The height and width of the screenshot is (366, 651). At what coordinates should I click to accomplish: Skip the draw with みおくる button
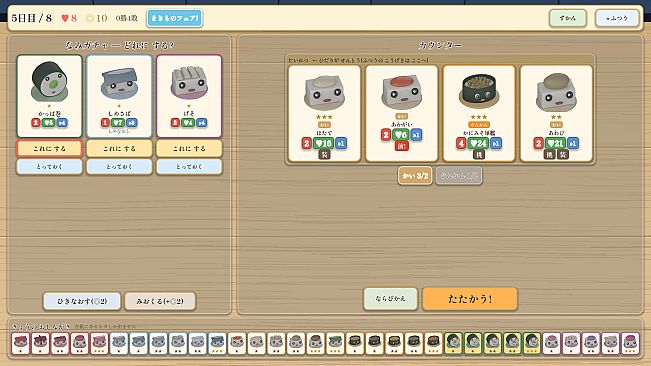click(160, 301)
